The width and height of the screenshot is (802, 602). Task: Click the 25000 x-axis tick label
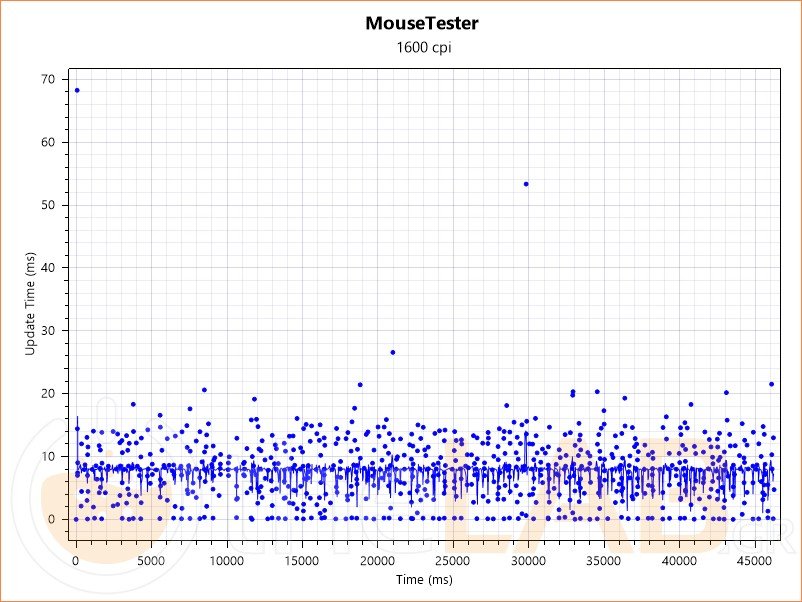click(x=452, y=561)
